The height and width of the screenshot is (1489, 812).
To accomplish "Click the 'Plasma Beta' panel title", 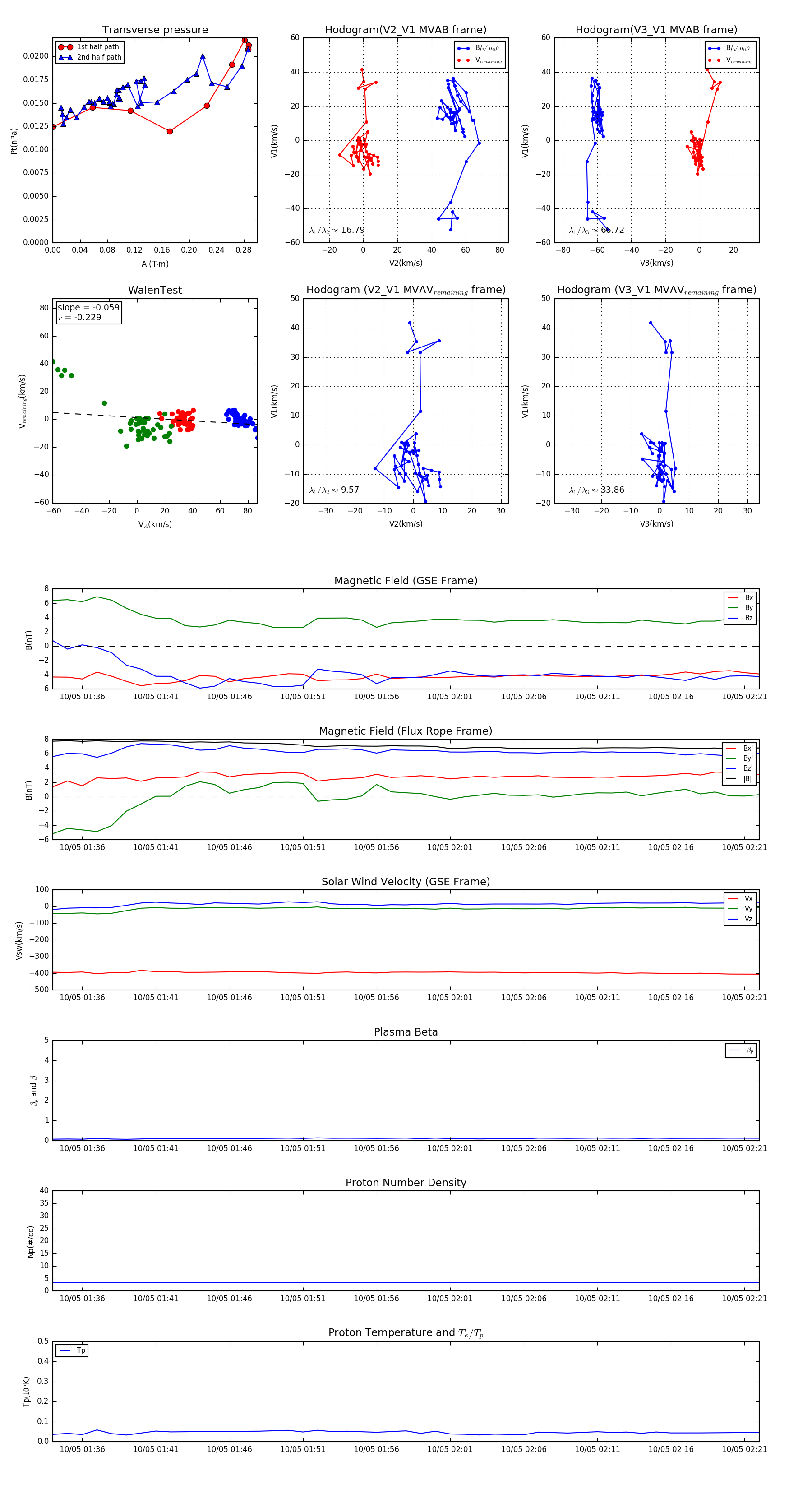I will tap(406, 1032).
